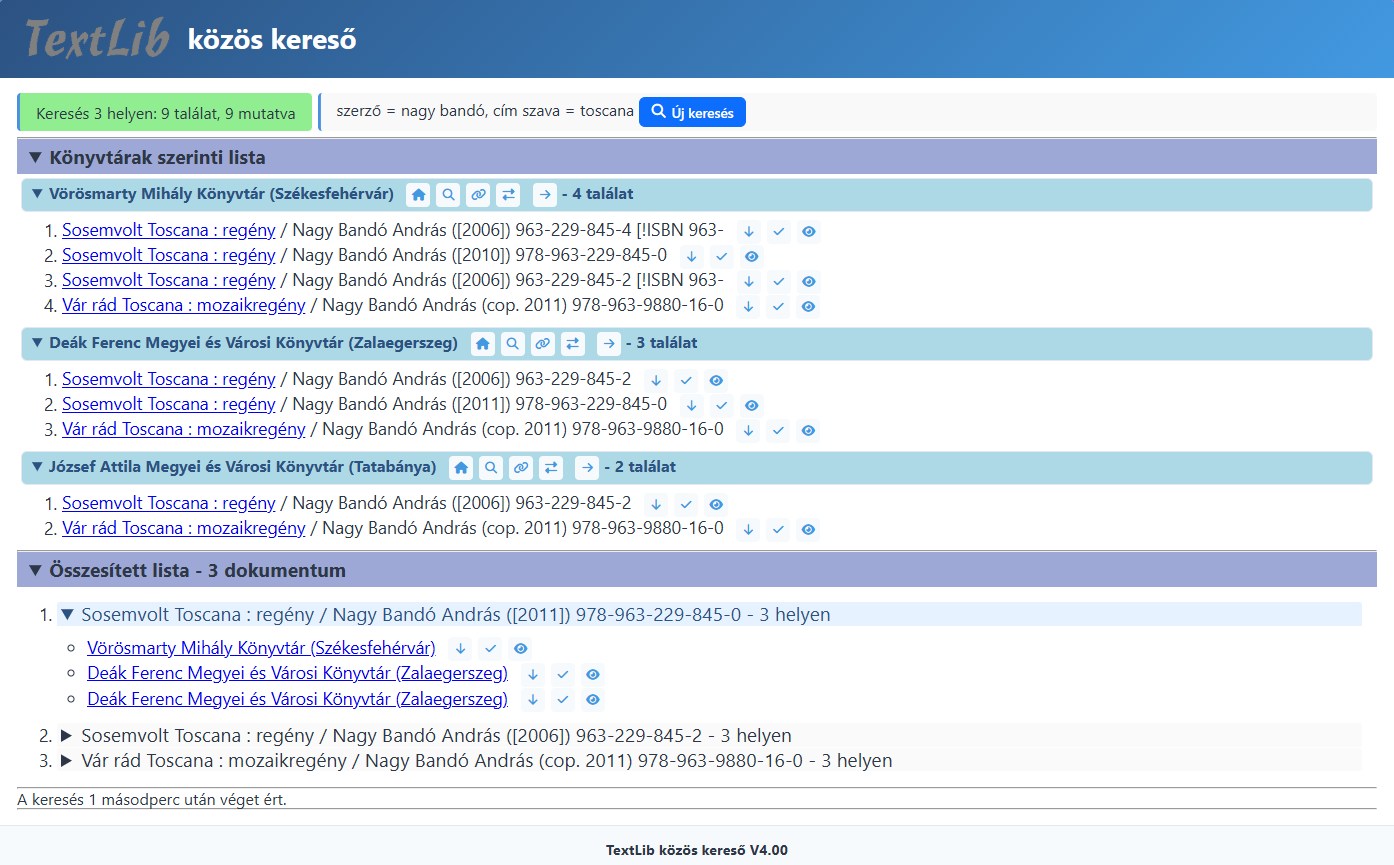Click the TextLib logo in header

click(x=97, y=39)
